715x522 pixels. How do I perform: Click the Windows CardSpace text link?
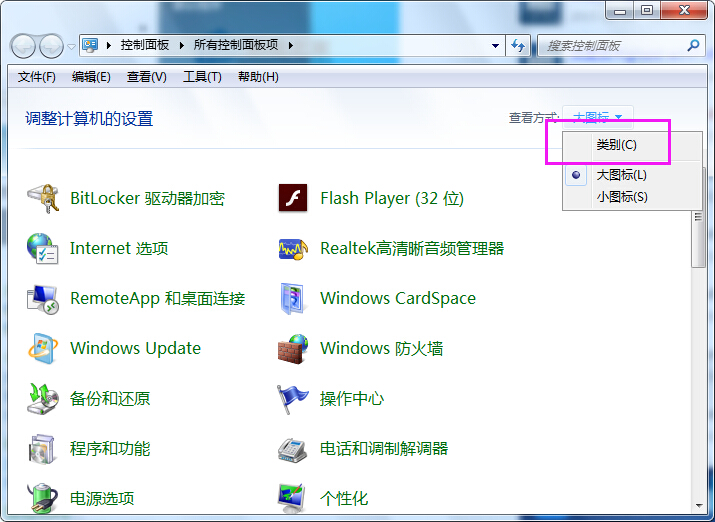pyautogui.click(x=398, y=299)
